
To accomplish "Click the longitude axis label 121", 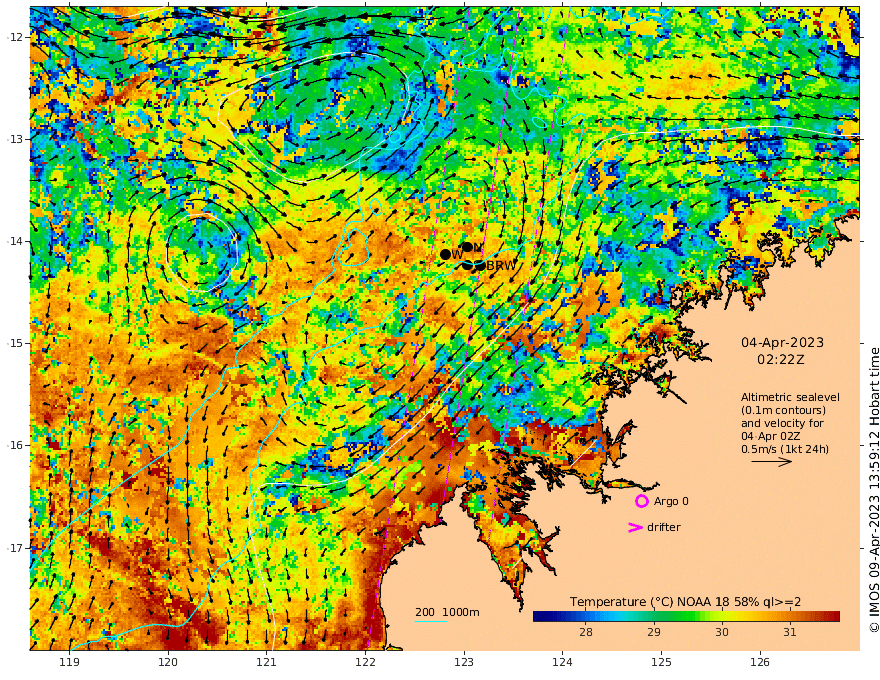I will (267, 662).
